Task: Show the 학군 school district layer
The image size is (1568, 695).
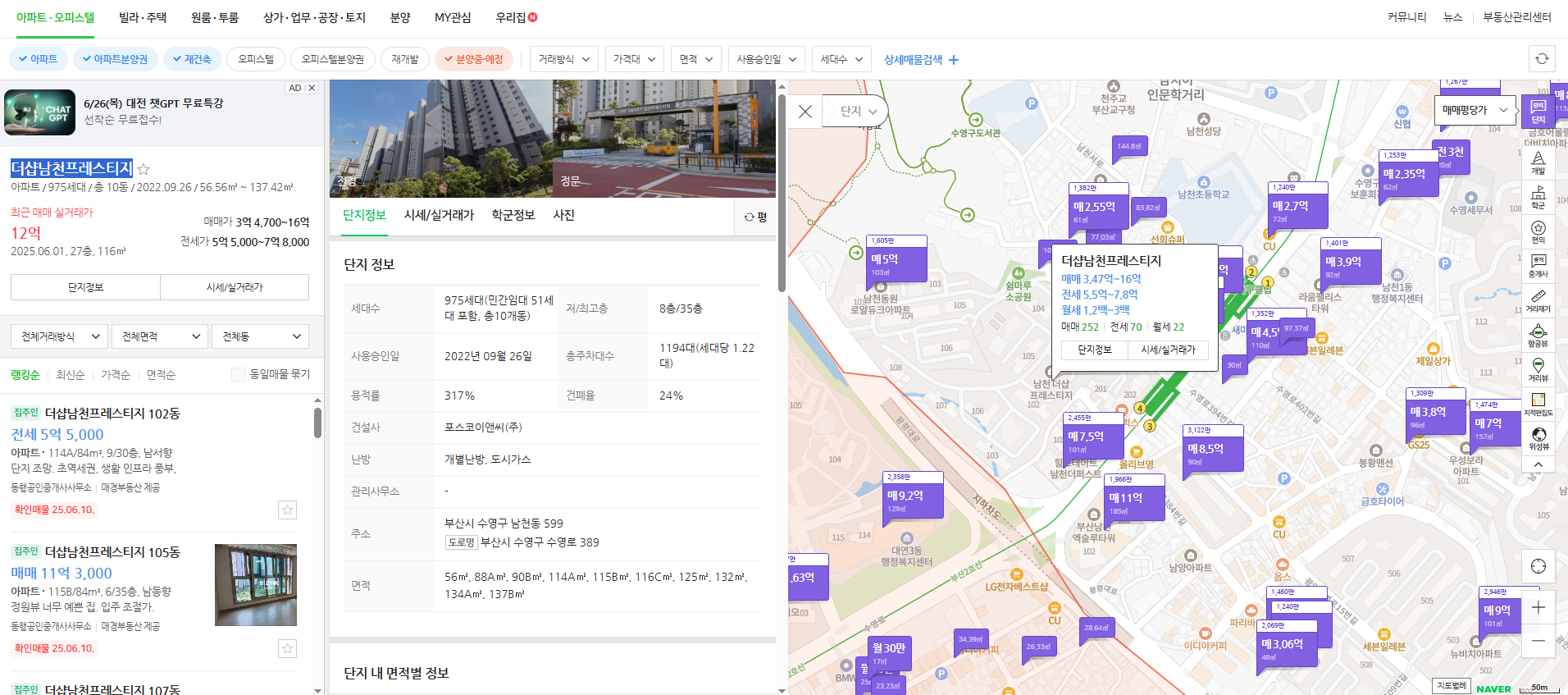Action: [x=1538, y=197]
